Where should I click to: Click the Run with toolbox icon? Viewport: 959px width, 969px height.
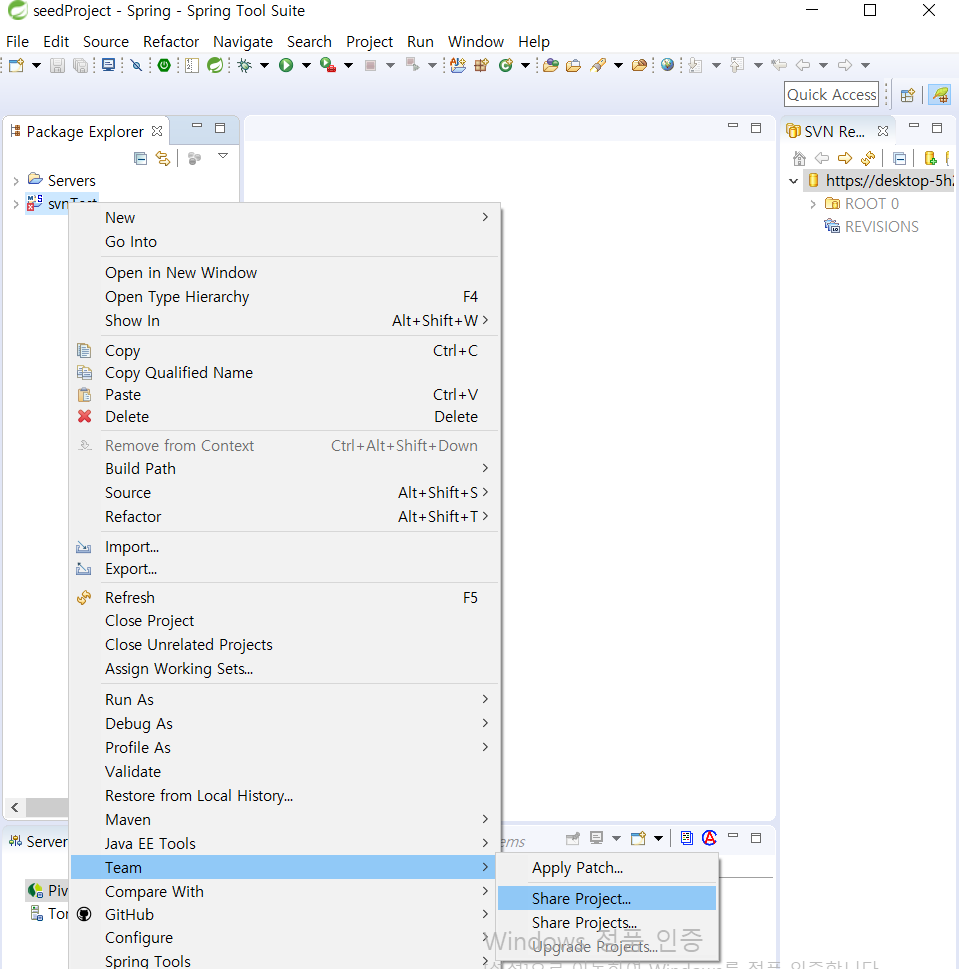[x=327, y=65]
